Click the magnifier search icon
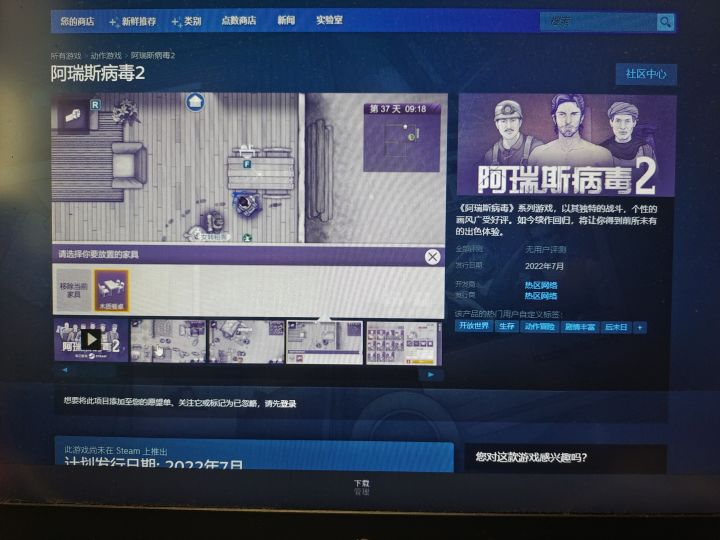720x540 pixels. (665, 22)
